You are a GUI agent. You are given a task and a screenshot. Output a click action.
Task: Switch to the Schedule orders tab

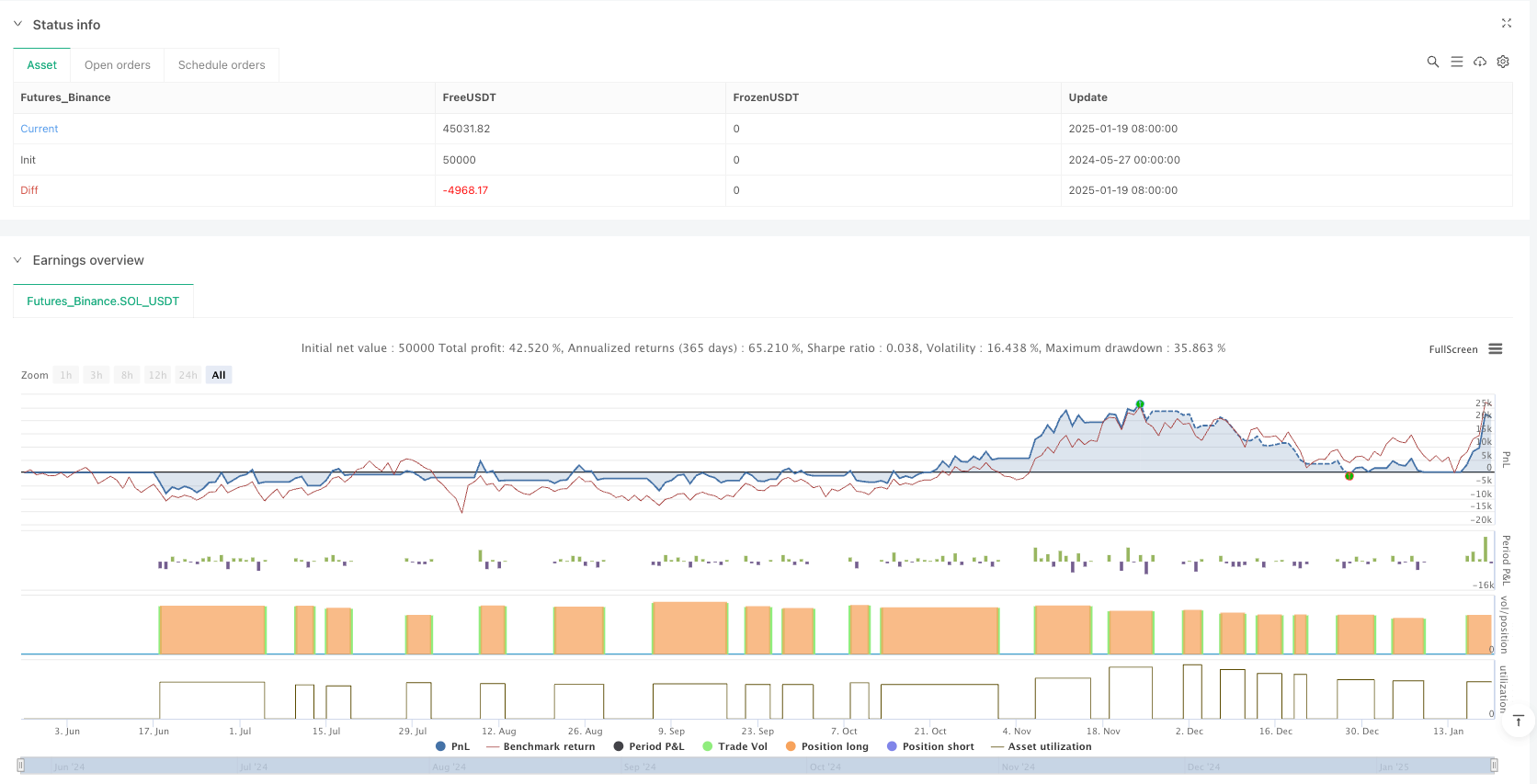pyautogui.click(x=222, y=65)
